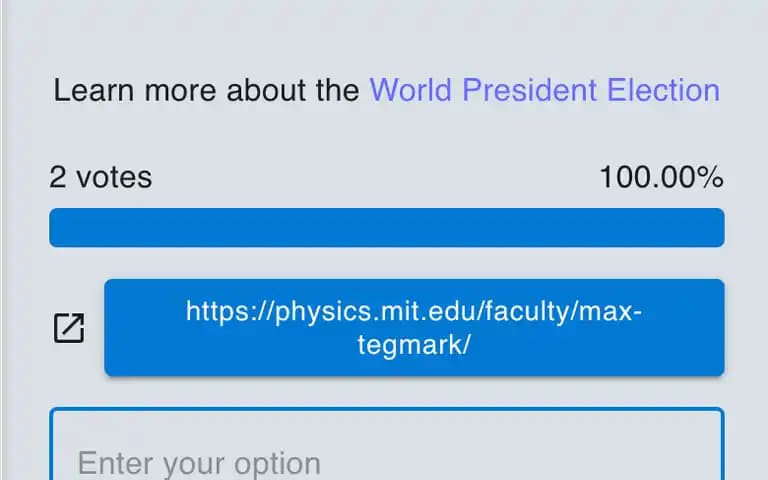Click the square-with-arrow external link icon
This screenshot has width=768, height=480.
(x=69, y=328)
